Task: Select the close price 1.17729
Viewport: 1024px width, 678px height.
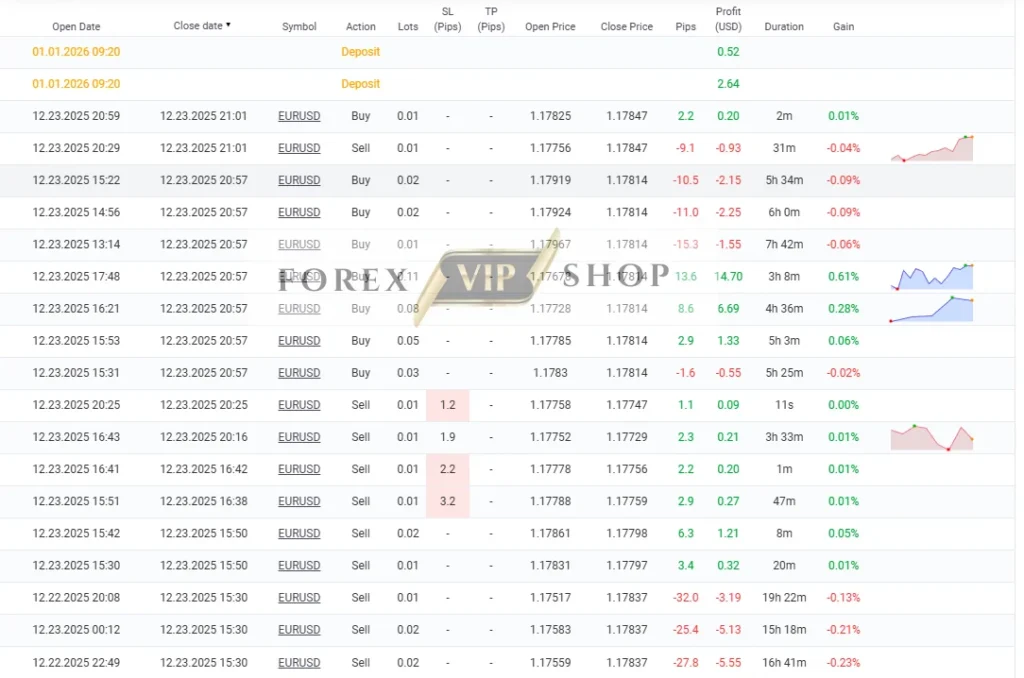Action: (626, 437)
